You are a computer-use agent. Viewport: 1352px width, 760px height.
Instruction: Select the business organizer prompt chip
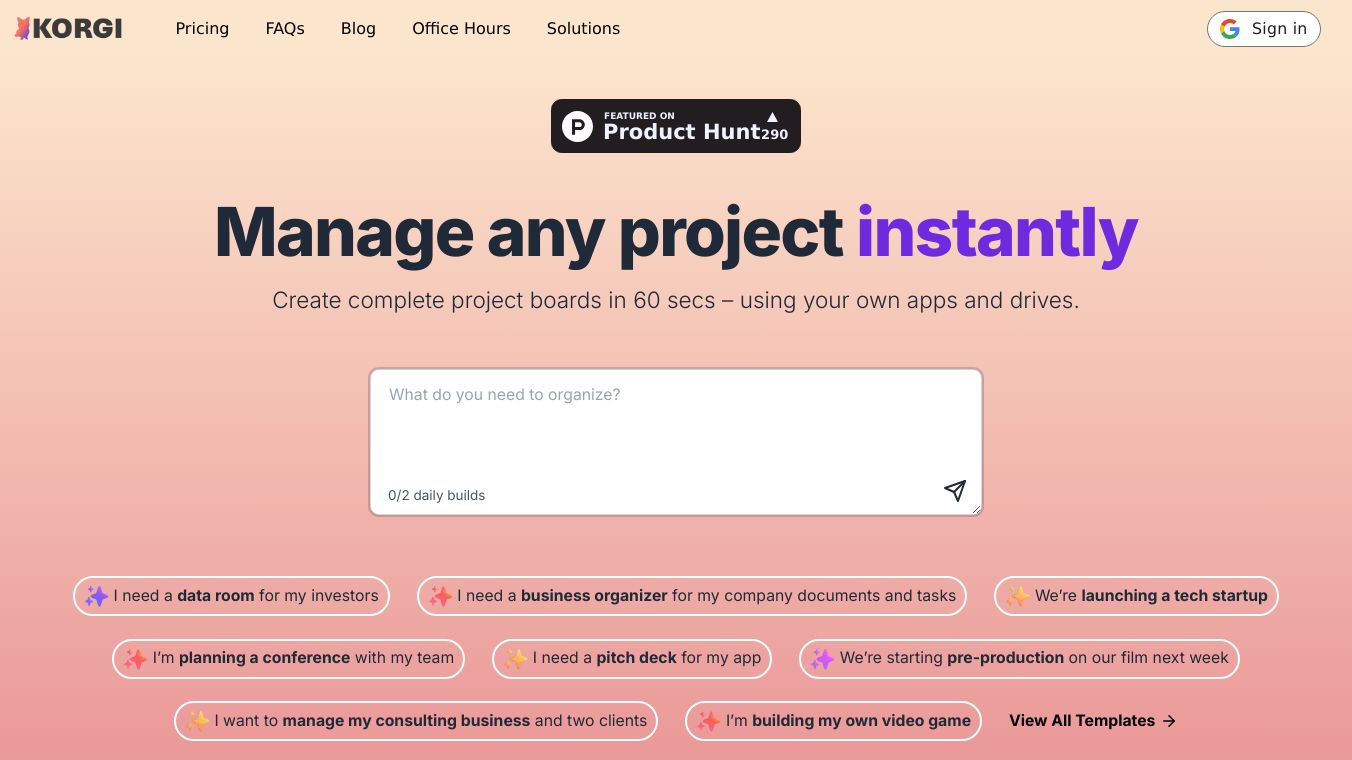click(x=692, y=596)
